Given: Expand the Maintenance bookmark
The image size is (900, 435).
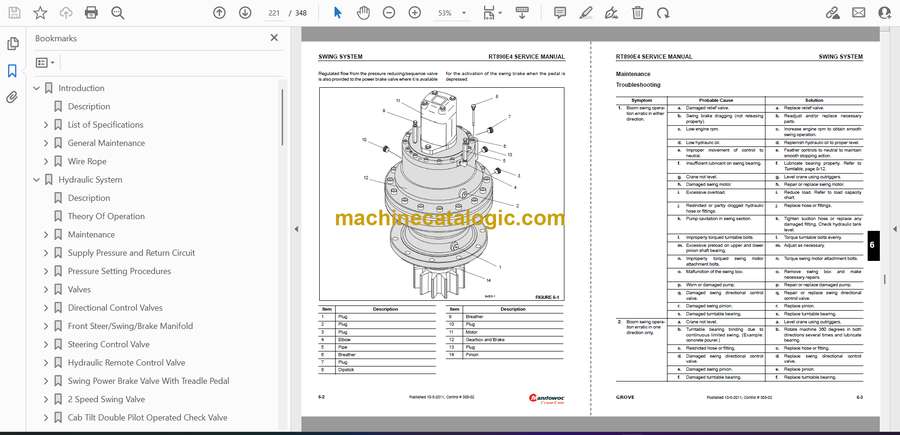Looking at the screenshot, I should [46, 235].
